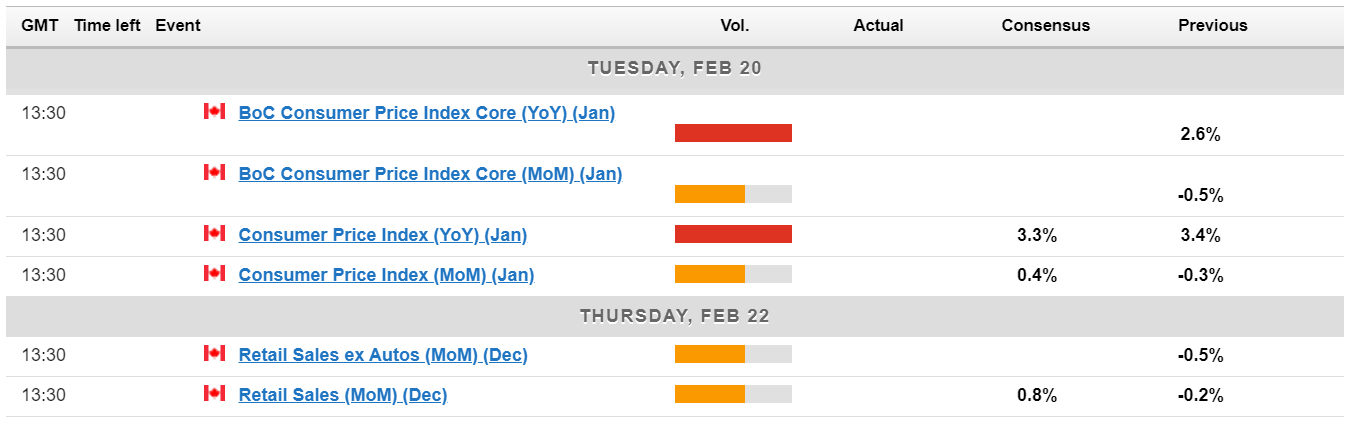Screen dimensions: 1348x424
Task: Click Canada flag beside Consumer Price Index MoM
Action: click(214, 274)
